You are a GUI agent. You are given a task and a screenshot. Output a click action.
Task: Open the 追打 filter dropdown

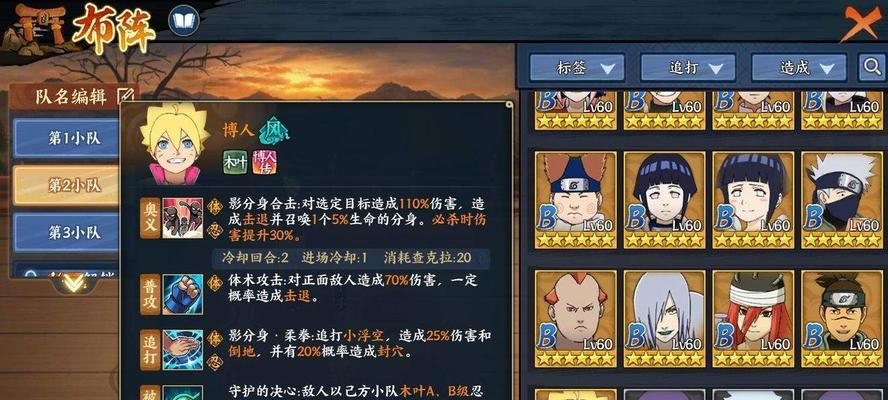coord(688,68)
